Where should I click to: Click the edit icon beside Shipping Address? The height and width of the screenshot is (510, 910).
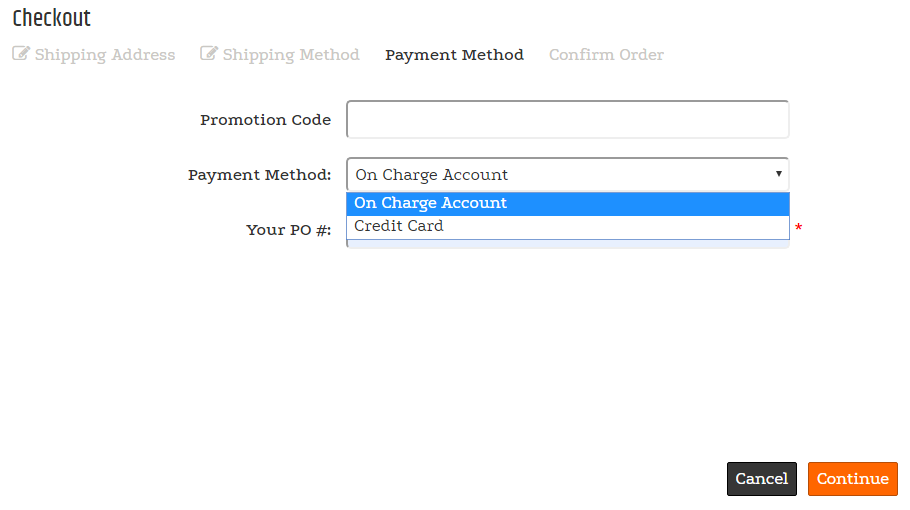20,54
